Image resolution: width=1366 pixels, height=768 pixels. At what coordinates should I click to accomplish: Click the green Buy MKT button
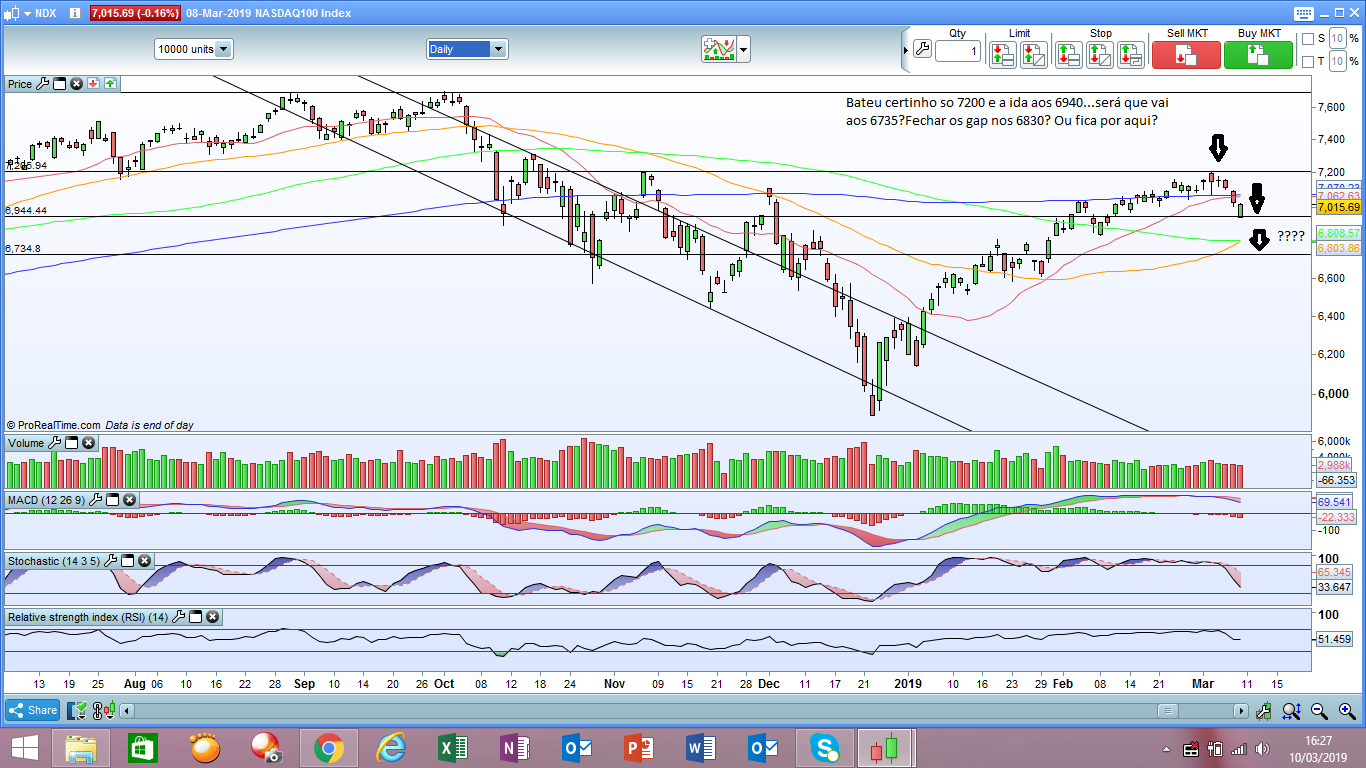tap(1258, 54)
